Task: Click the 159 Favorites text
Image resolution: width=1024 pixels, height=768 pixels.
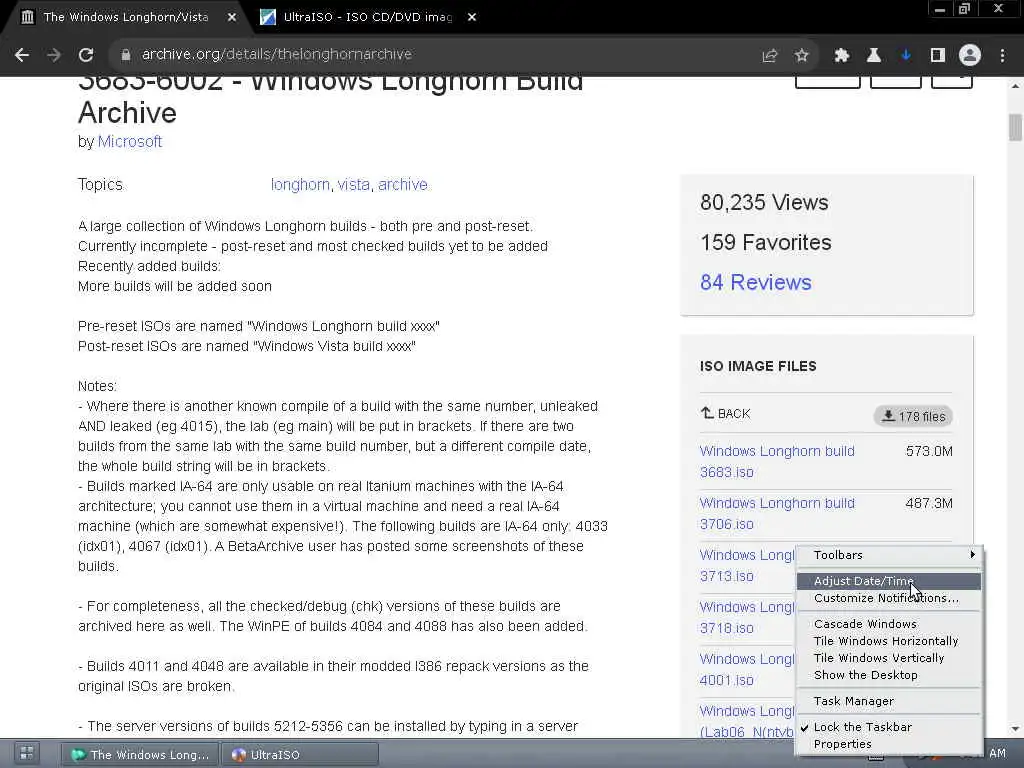Action: [x=765, y=242]
